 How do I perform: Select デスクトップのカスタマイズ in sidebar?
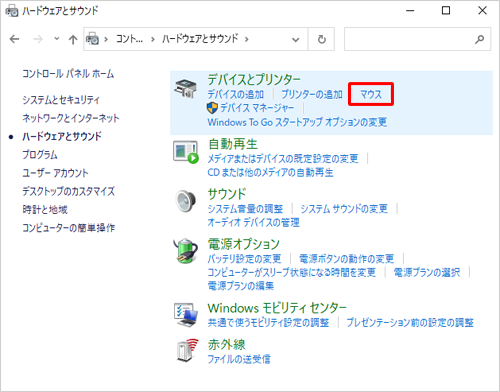[x=69, y=191]
